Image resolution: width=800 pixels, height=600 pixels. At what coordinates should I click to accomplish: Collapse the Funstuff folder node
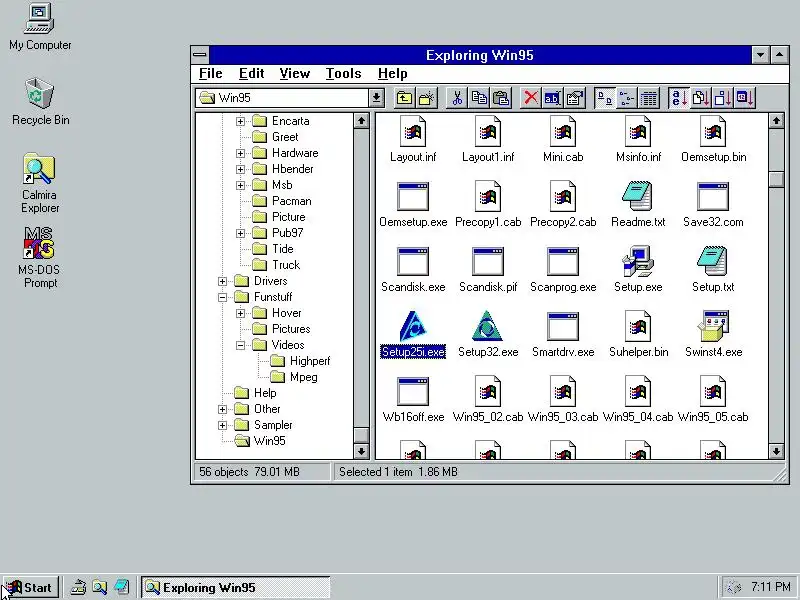click(222, 297)
